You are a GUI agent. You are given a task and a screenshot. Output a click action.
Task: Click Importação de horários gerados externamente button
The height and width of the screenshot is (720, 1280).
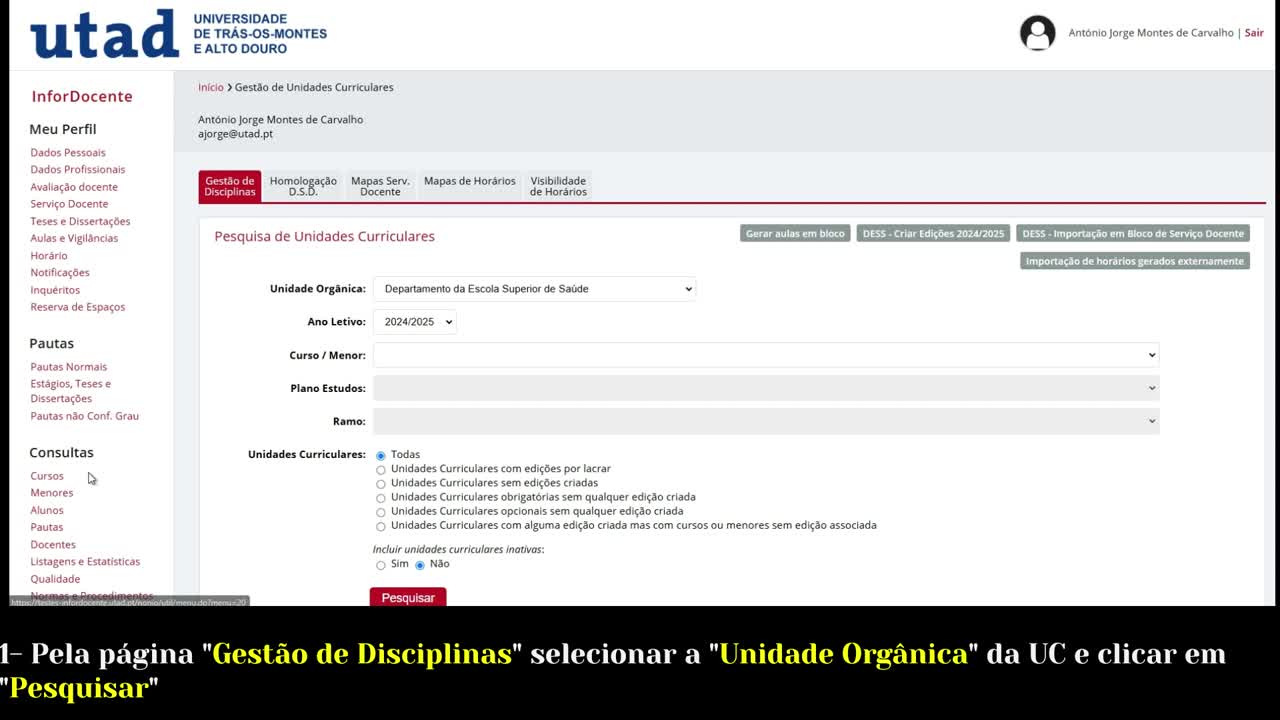click(1135, 261)
